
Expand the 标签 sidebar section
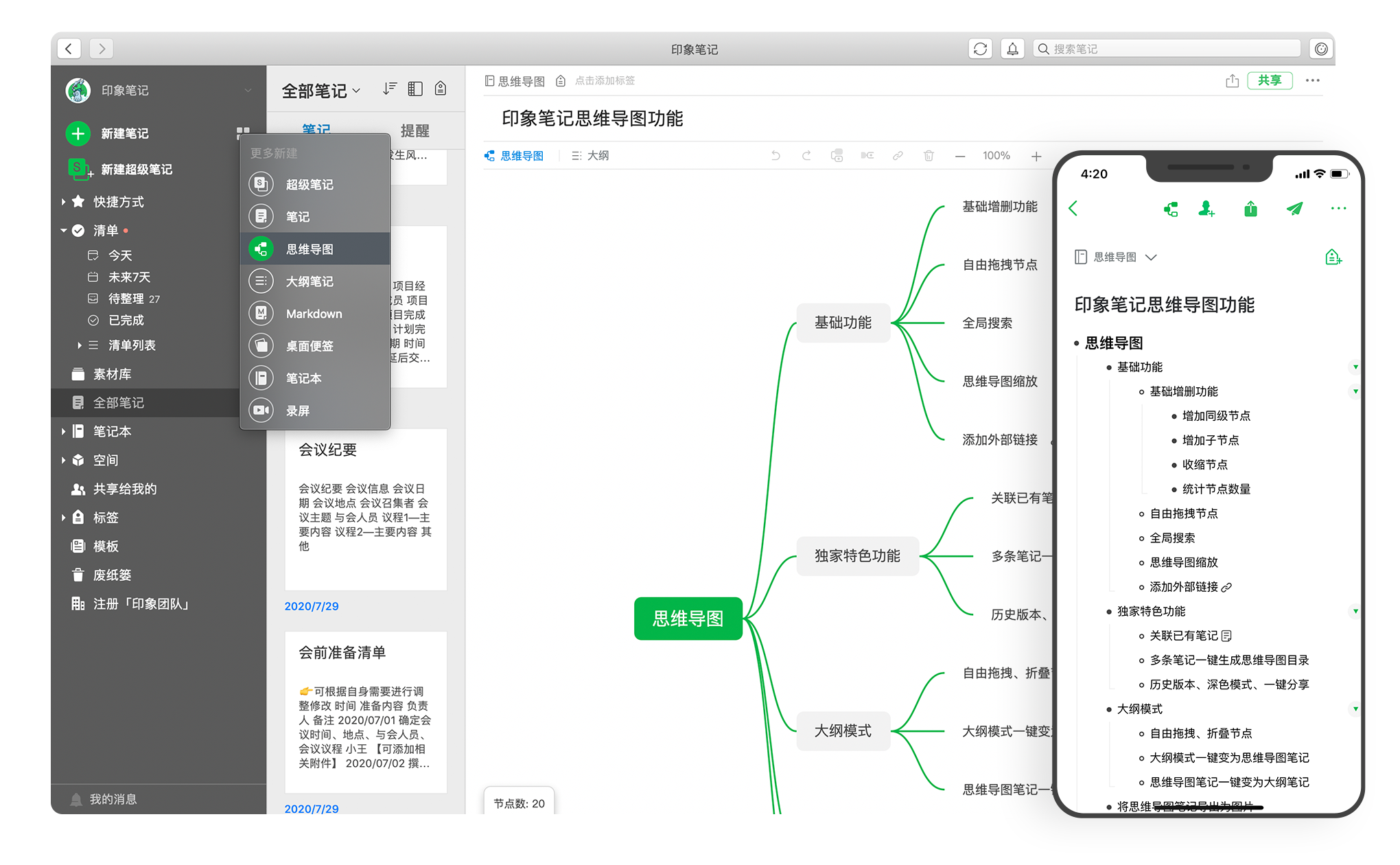coord(63,518)
